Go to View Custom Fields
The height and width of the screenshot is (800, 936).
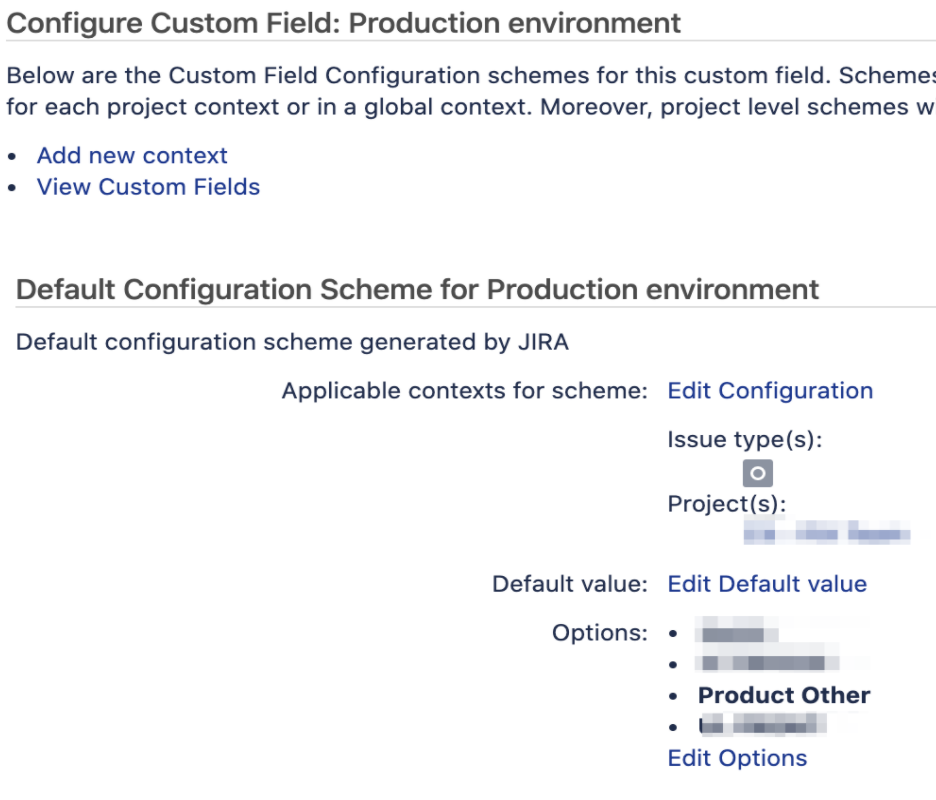tap(149, 187)
